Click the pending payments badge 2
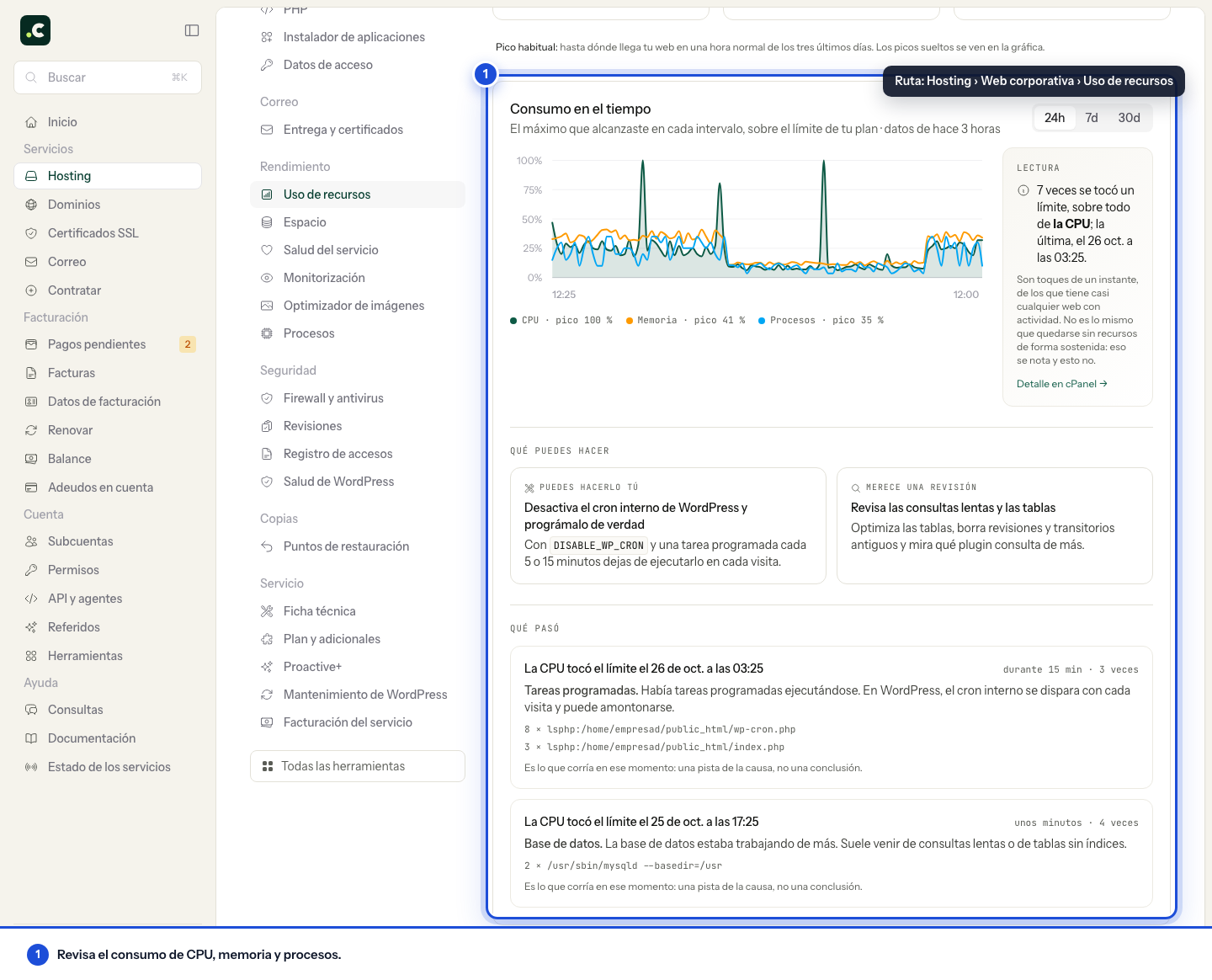Viewport: 1212px width, 980px height. point(188,344)
